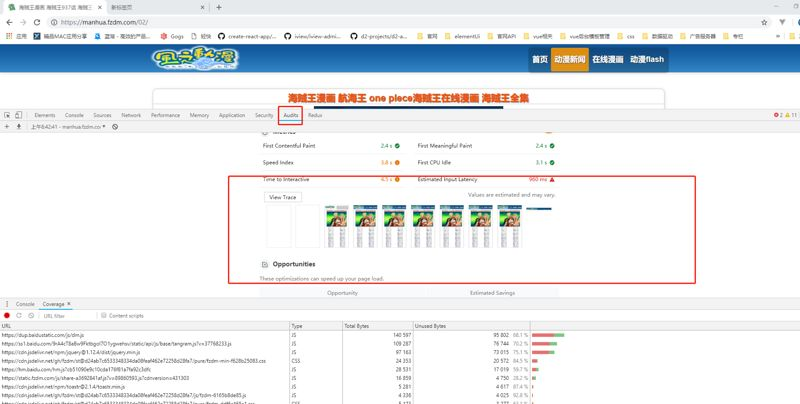Image resolution: width=800 pixels, height=404 pixels.
Task: Click the browser forward arrow
Action: click(23, 22)
